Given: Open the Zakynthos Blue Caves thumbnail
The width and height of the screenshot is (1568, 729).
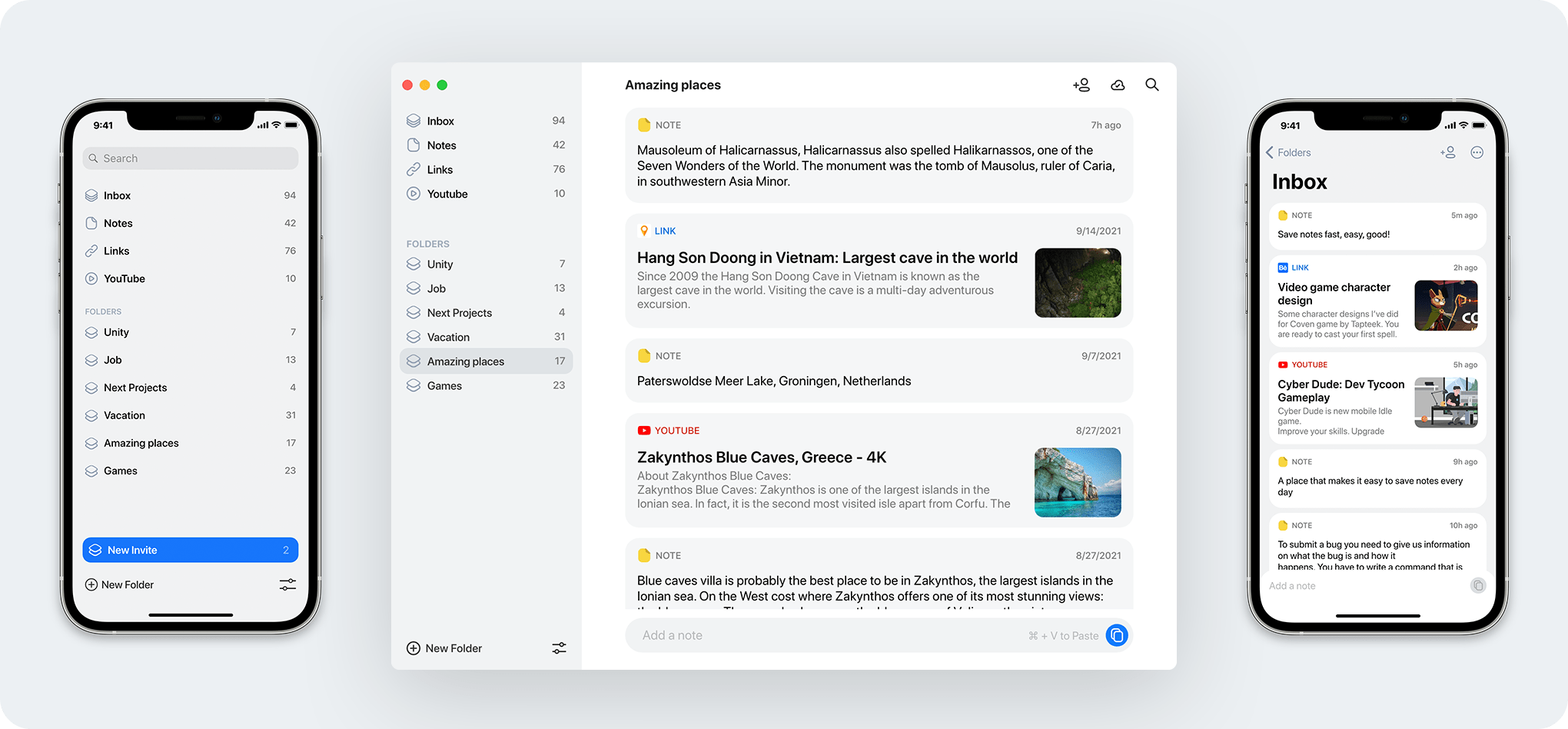Looking at the screenshot, I should click(x=1078, y=482).
